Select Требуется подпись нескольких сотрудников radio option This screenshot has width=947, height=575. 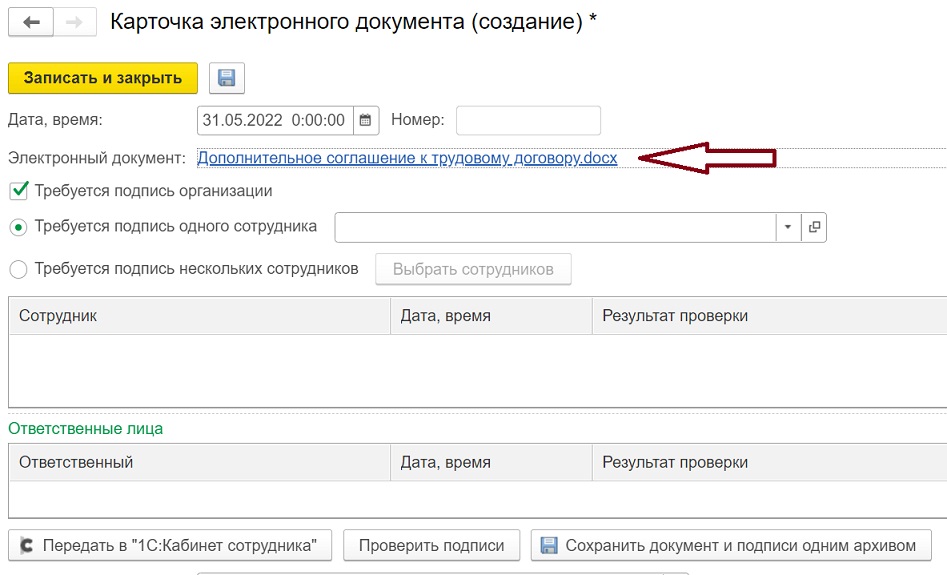tap(18, 269)
